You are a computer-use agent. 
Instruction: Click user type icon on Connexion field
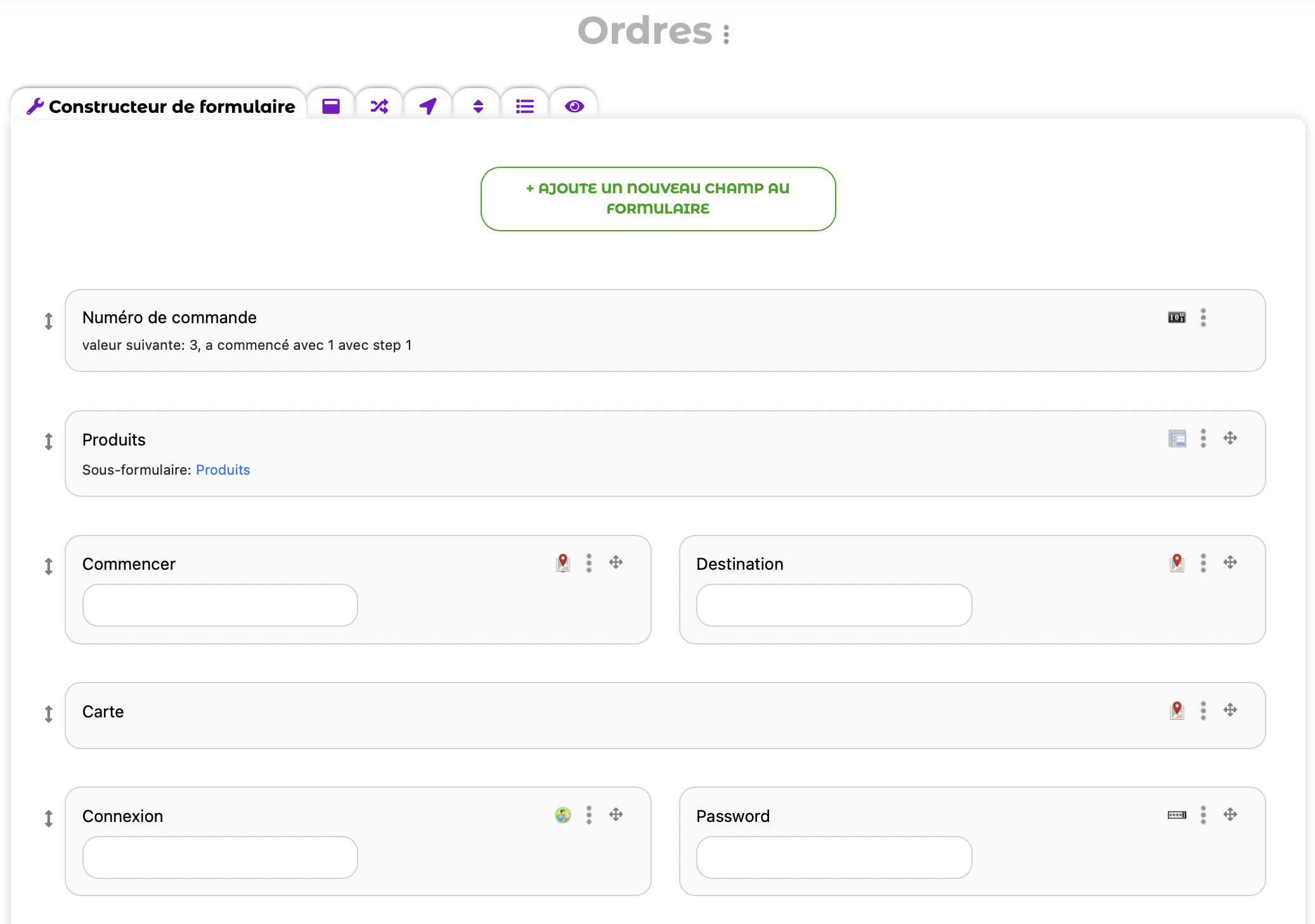tap(563, 815)
